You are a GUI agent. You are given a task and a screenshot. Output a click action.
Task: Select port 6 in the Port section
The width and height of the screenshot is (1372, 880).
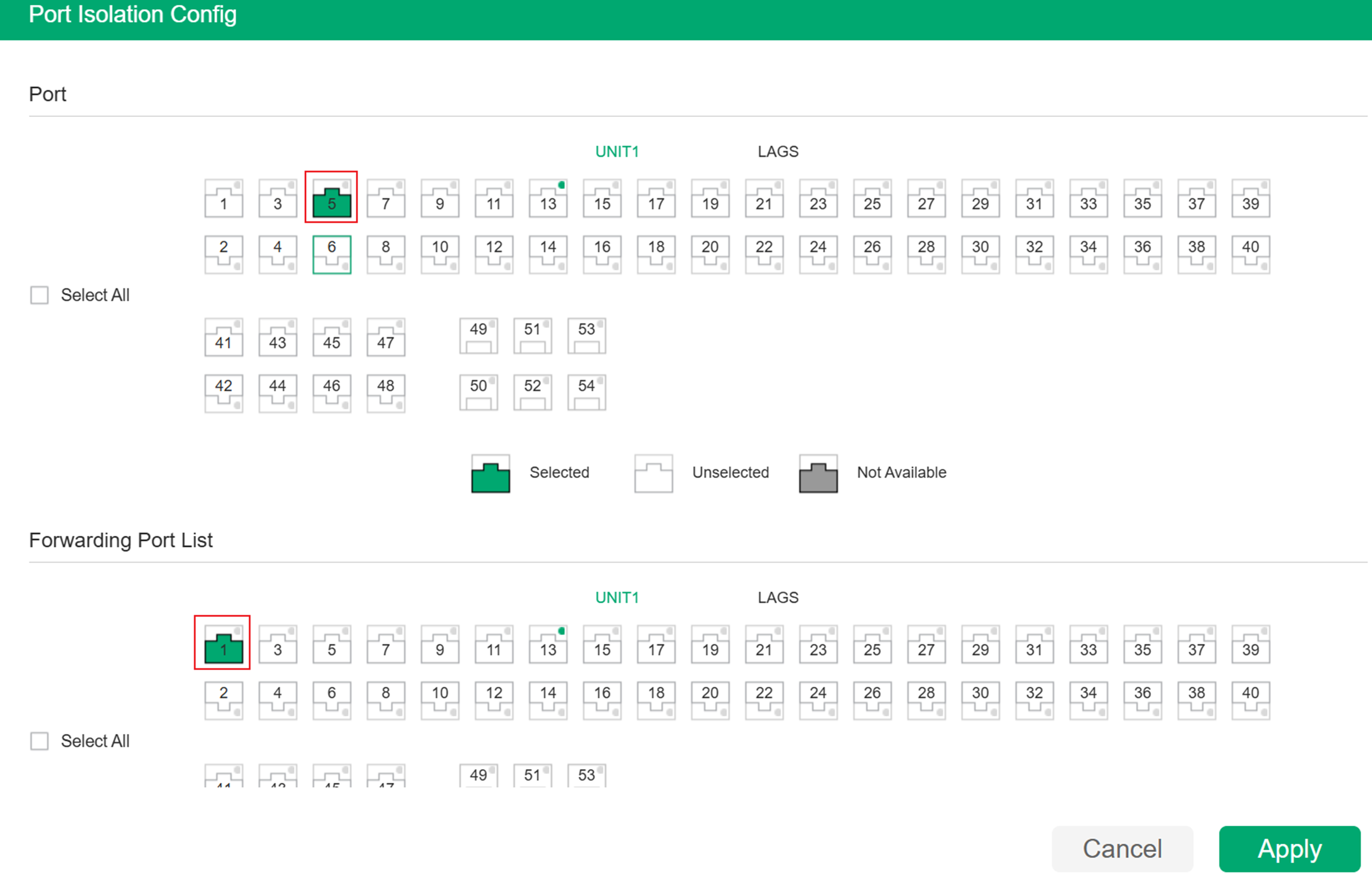(332, 255)
